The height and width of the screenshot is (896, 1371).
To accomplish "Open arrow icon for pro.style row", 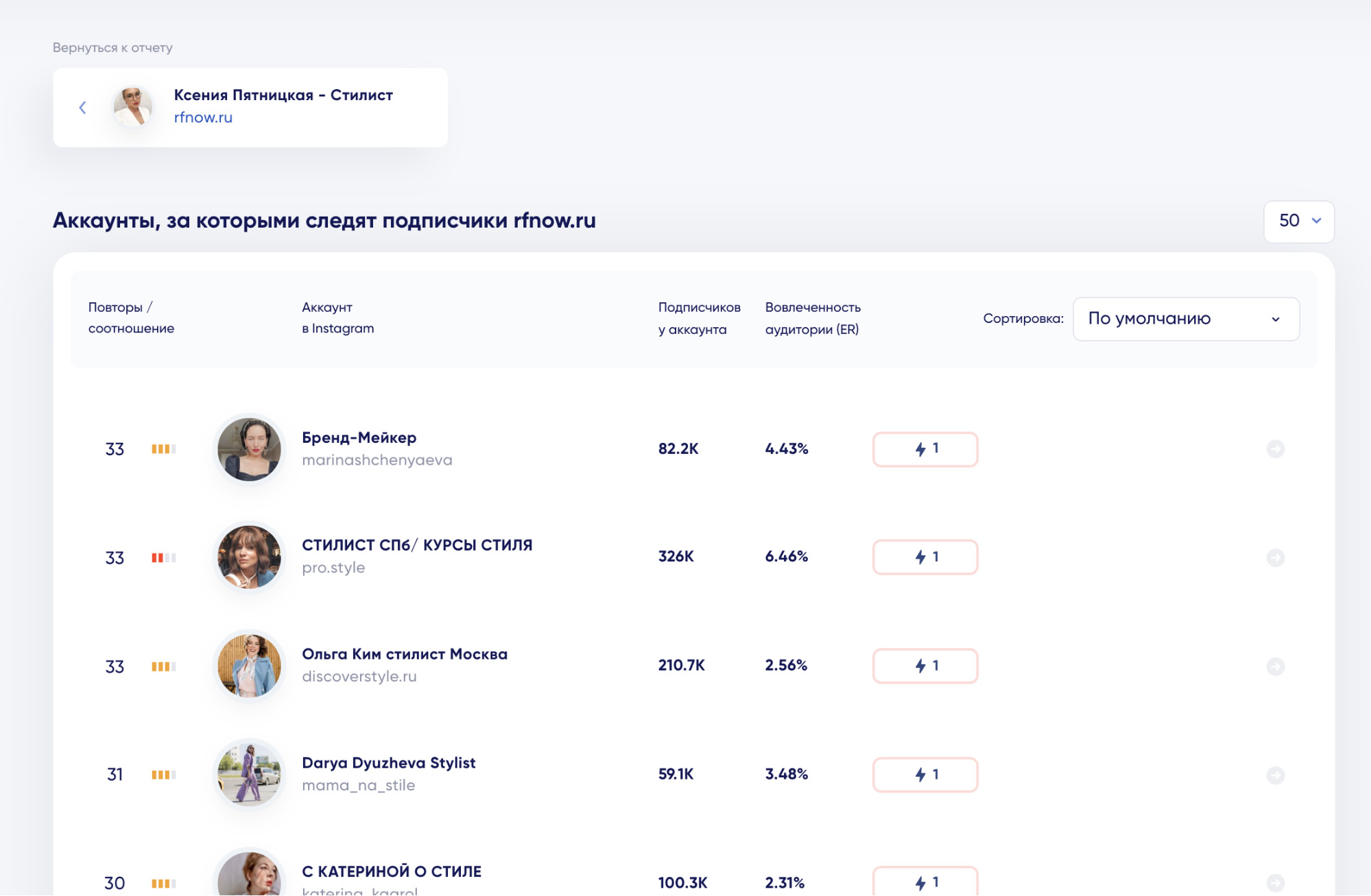I will click(1275, 557).
